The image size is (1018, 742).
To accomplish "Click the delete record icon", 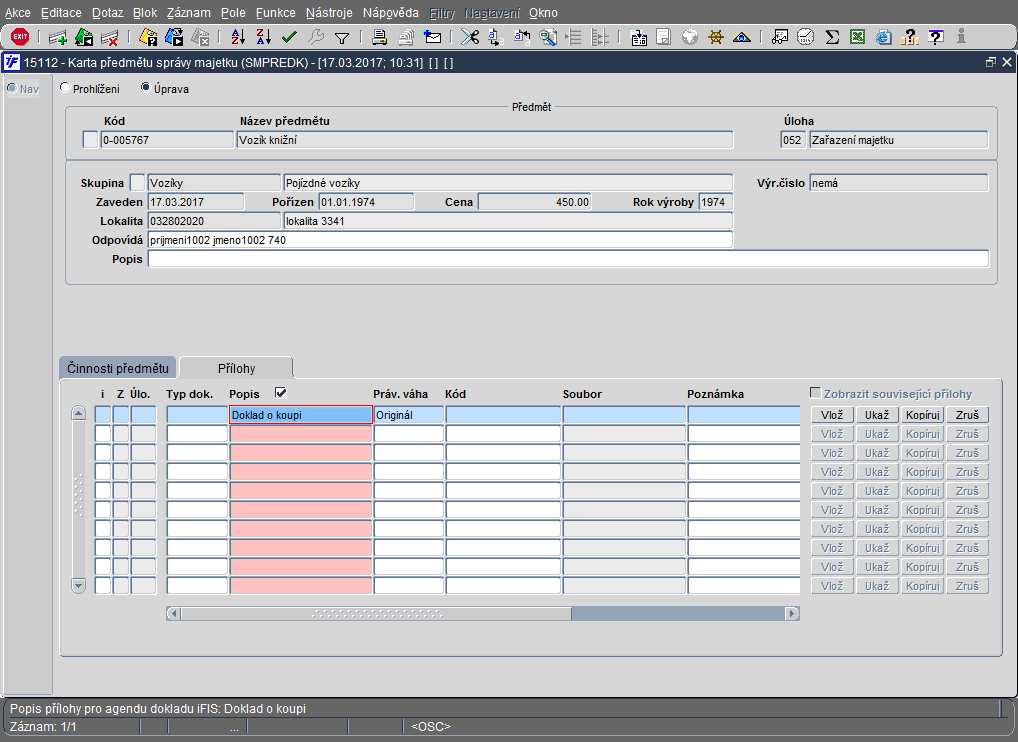I will coord(110,37).
